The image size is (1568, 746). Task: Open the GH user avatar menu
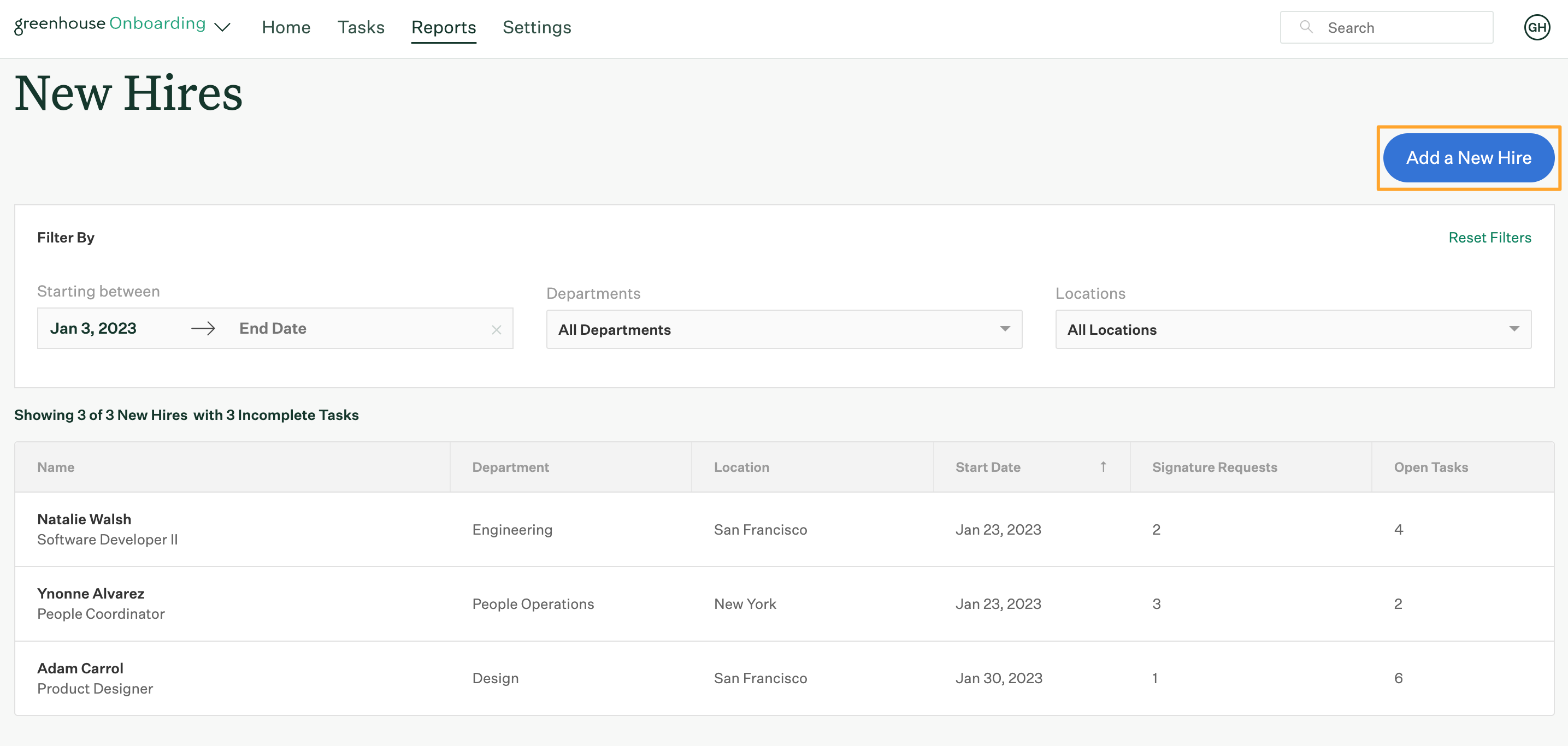1537,27
